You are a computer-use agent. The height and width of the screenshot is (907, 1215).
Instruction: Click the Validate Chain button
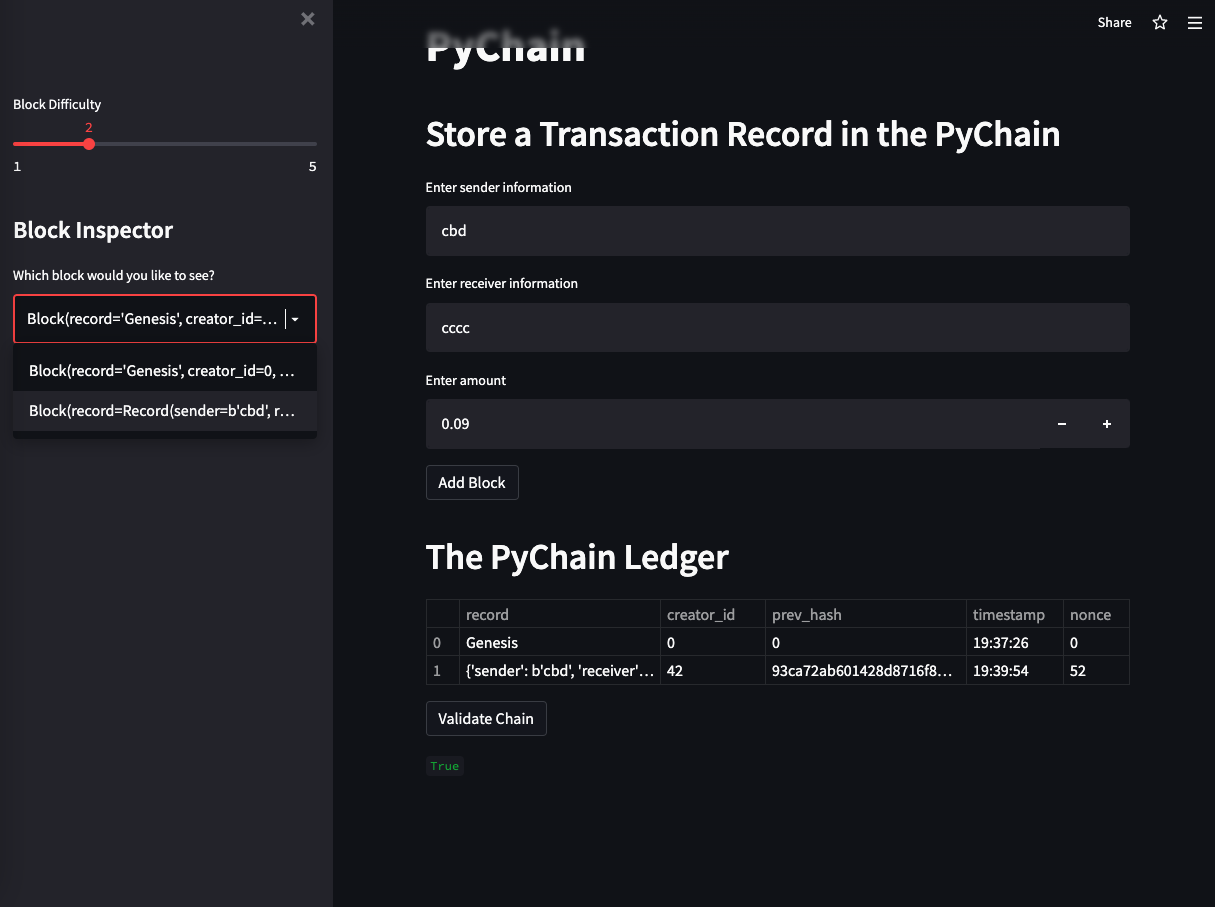(x=486, y=718)
